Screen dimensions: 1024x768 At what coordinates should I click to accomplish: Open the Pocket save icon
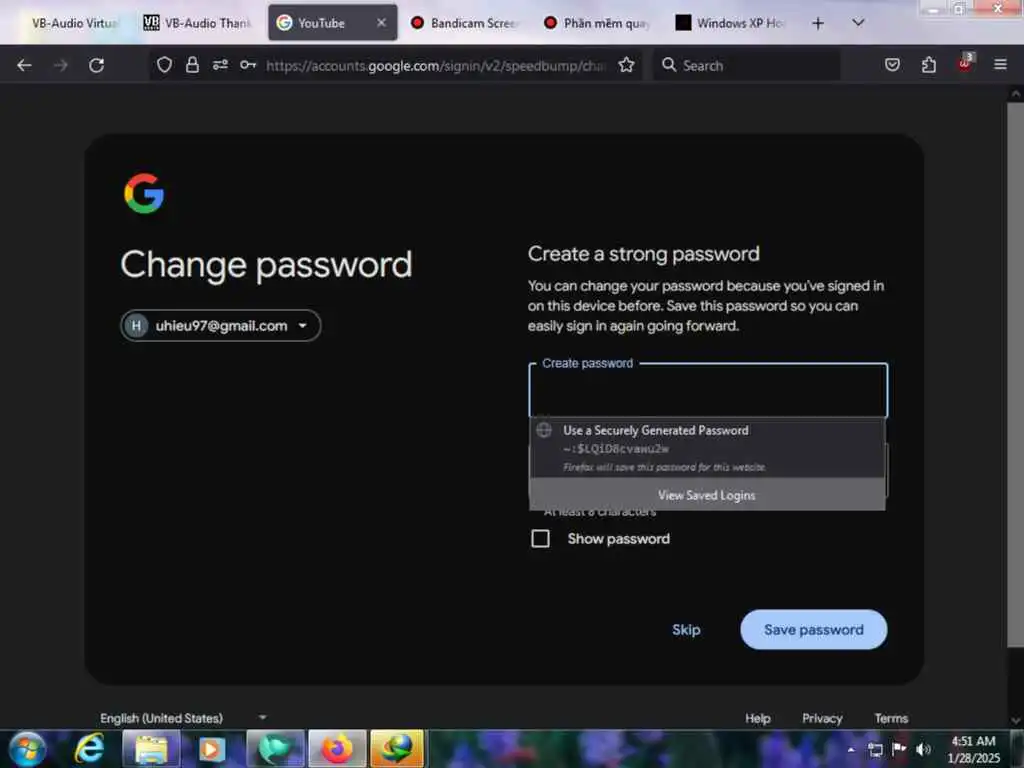(892, 65)
